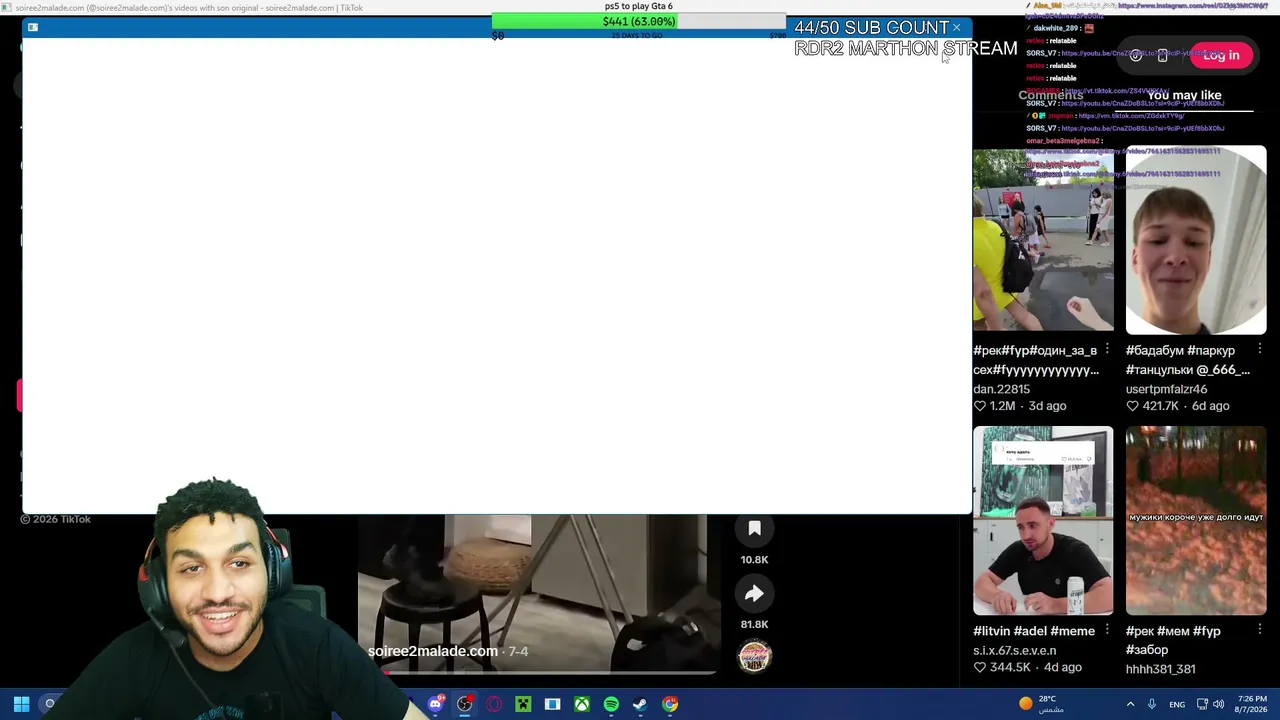Open the volume control speaker icon

[x=1219, y=704]
